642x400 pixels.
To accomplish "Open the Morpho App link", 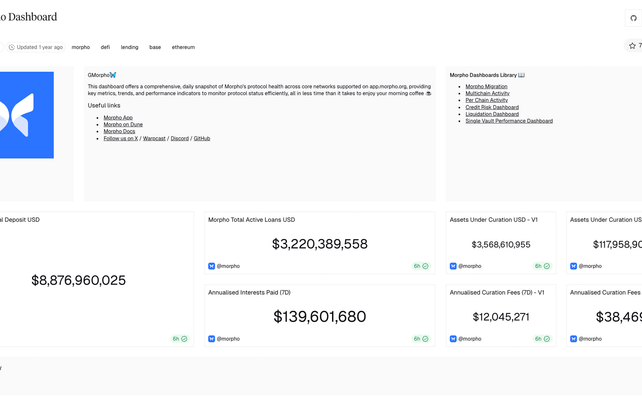I will click(118, 117).
